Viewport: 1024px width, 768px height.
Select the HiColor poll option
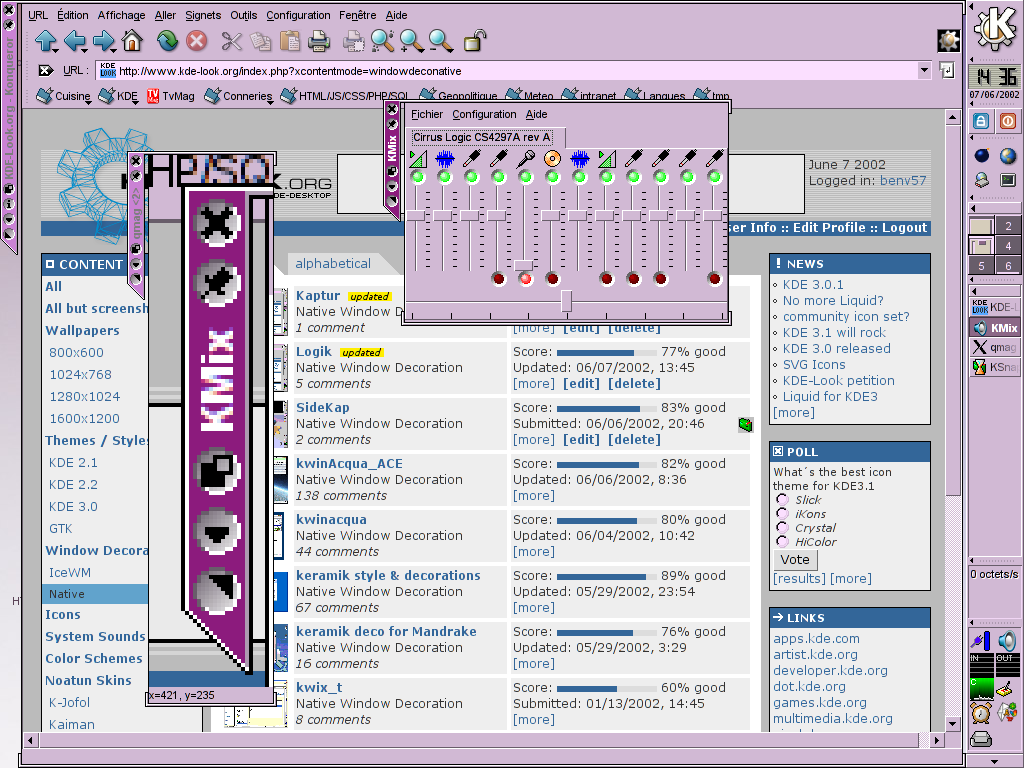point(782,541)
